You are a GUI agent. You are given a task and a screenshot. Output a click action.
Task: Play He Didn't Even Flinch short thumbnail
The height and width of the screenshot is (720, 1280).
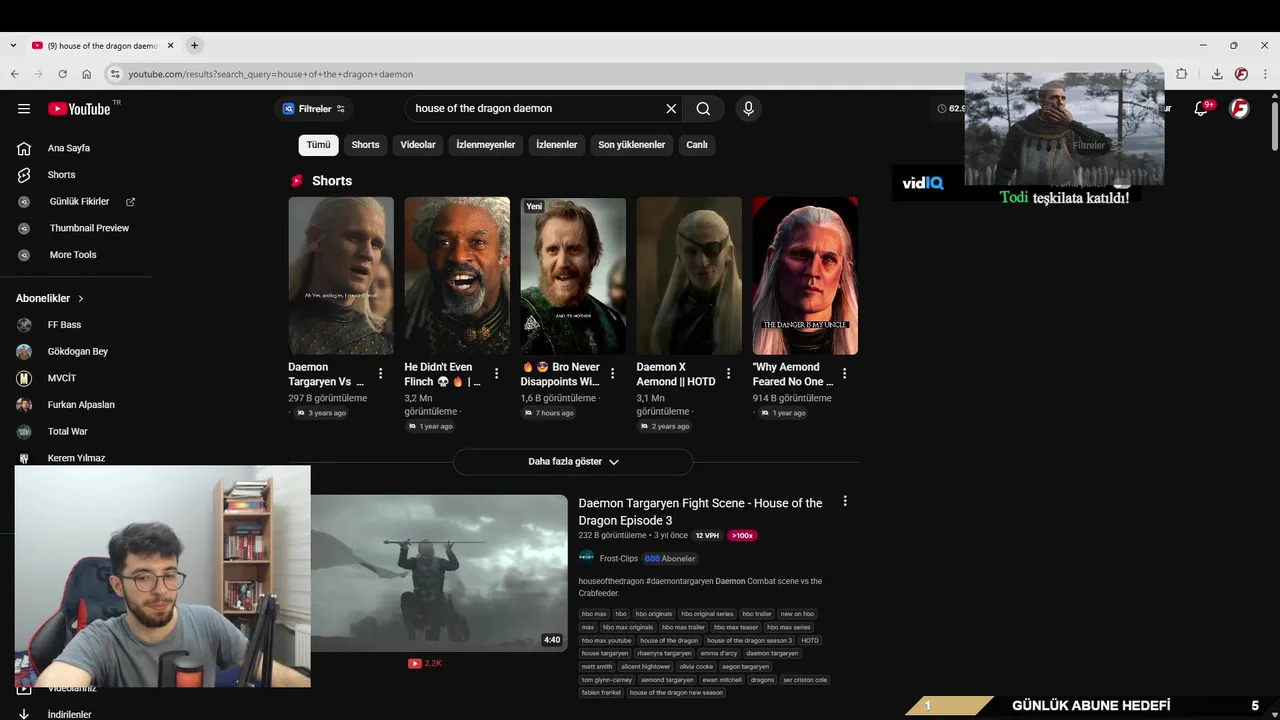(x=457, y=276)
